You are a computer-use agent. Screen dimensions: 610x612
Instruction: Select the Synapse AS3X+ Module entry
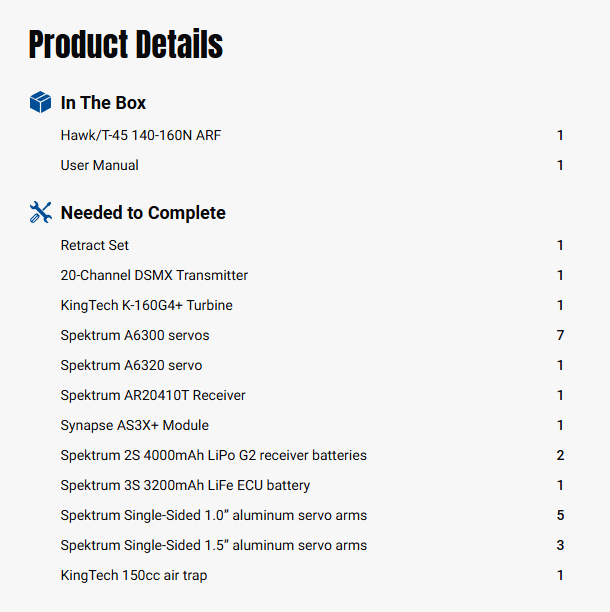click(135, 425)
